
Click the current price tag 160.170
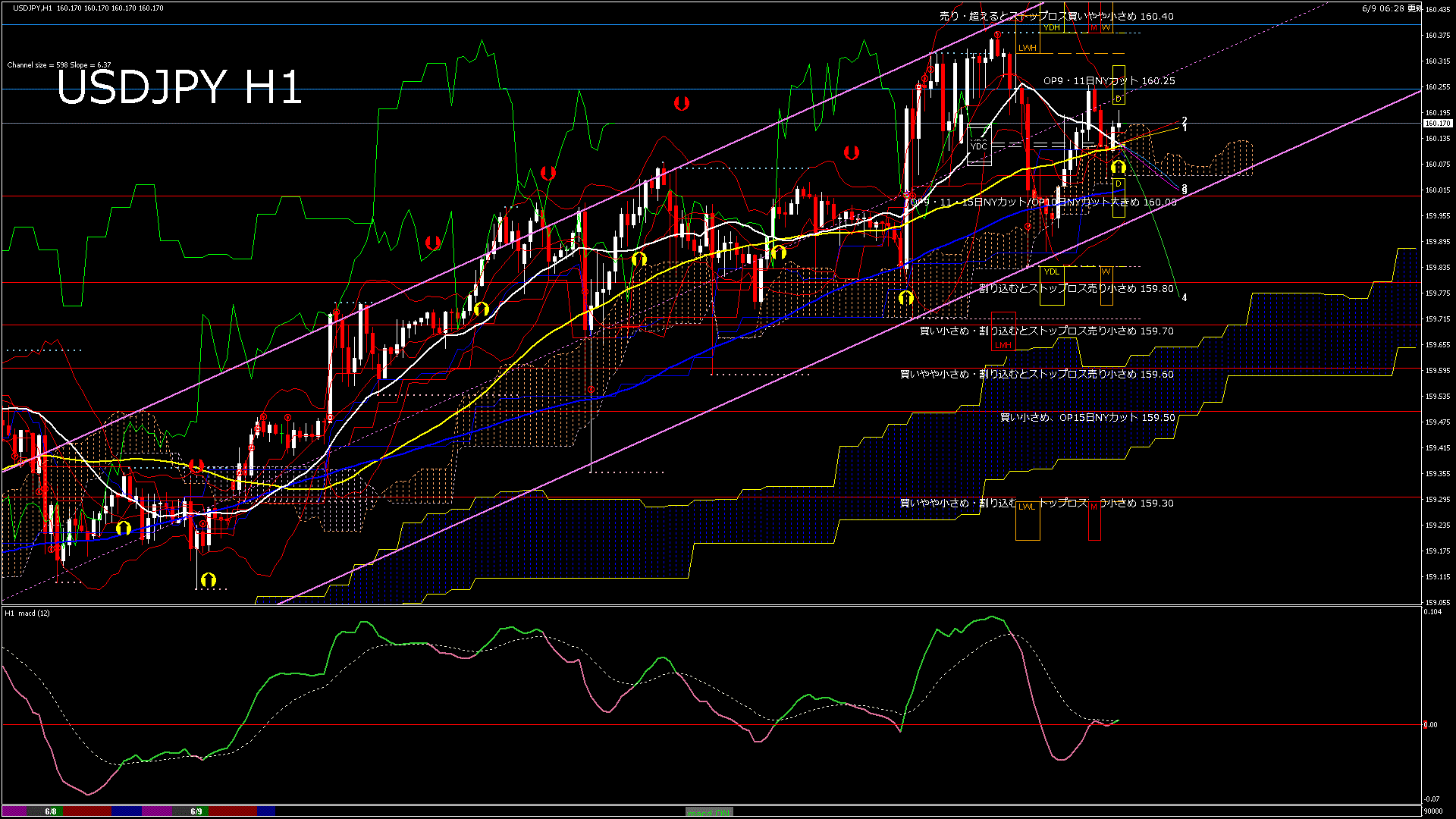point(1437,123)
